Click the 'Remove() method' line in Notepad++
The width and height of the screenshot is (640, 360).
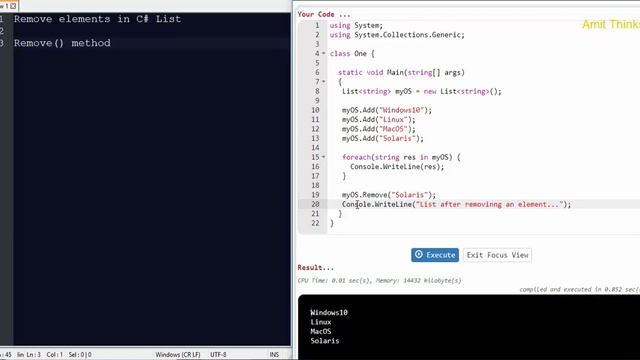(62, 43)
